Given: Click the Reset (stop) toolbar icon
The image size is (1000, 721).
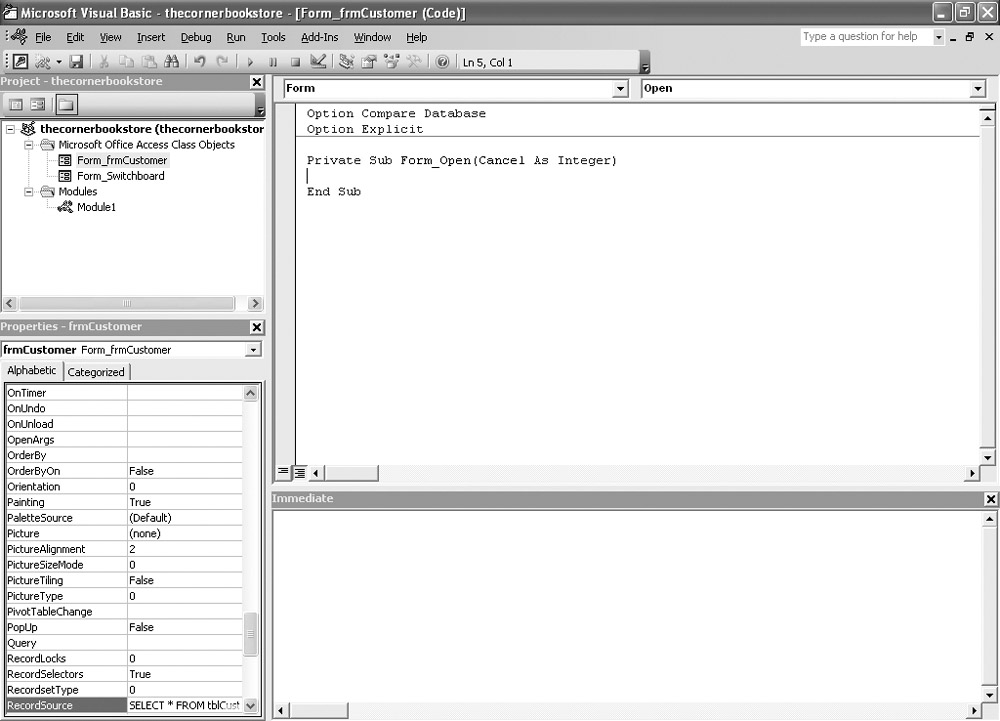Looking at the screenshot, I should [x=295, y=62].
